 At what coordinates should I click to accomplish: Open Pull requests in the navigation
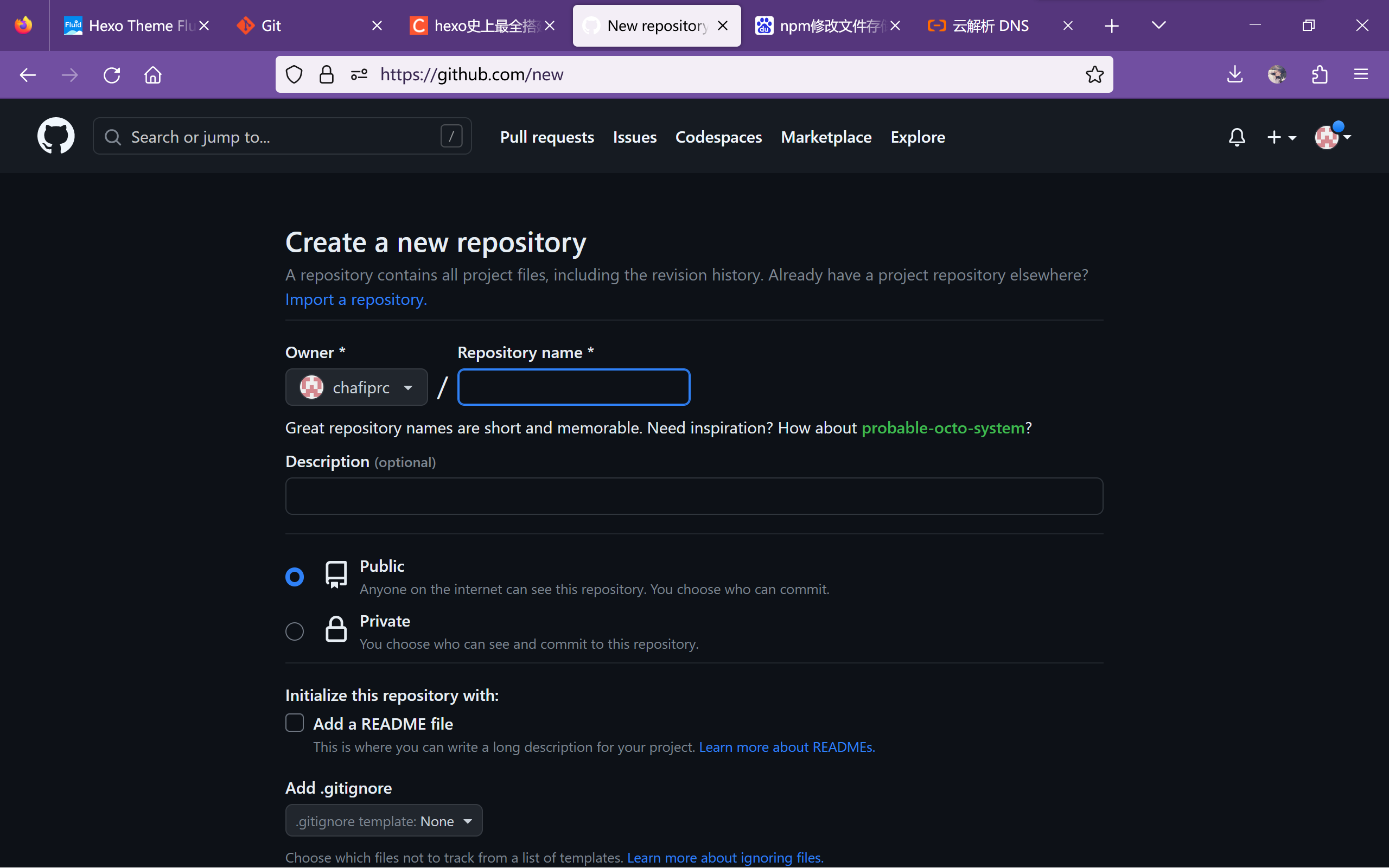546,137
